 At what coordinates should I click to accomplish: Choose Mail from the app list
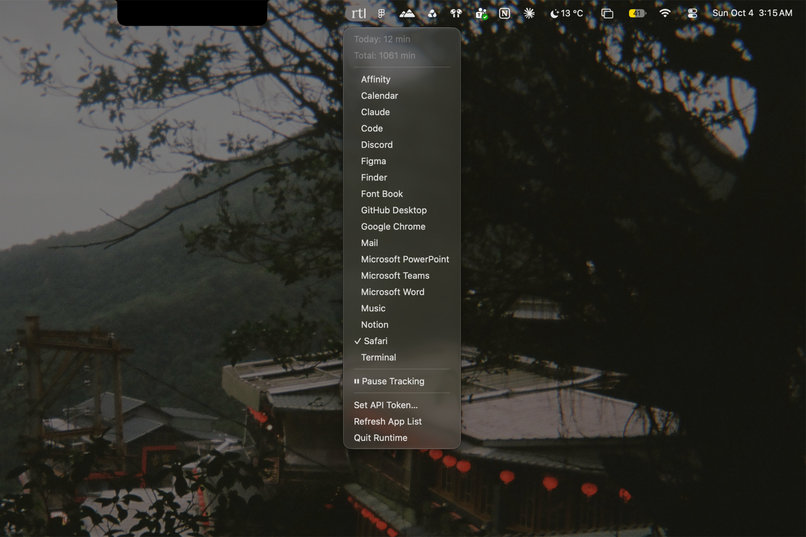(x=402, y=243)
